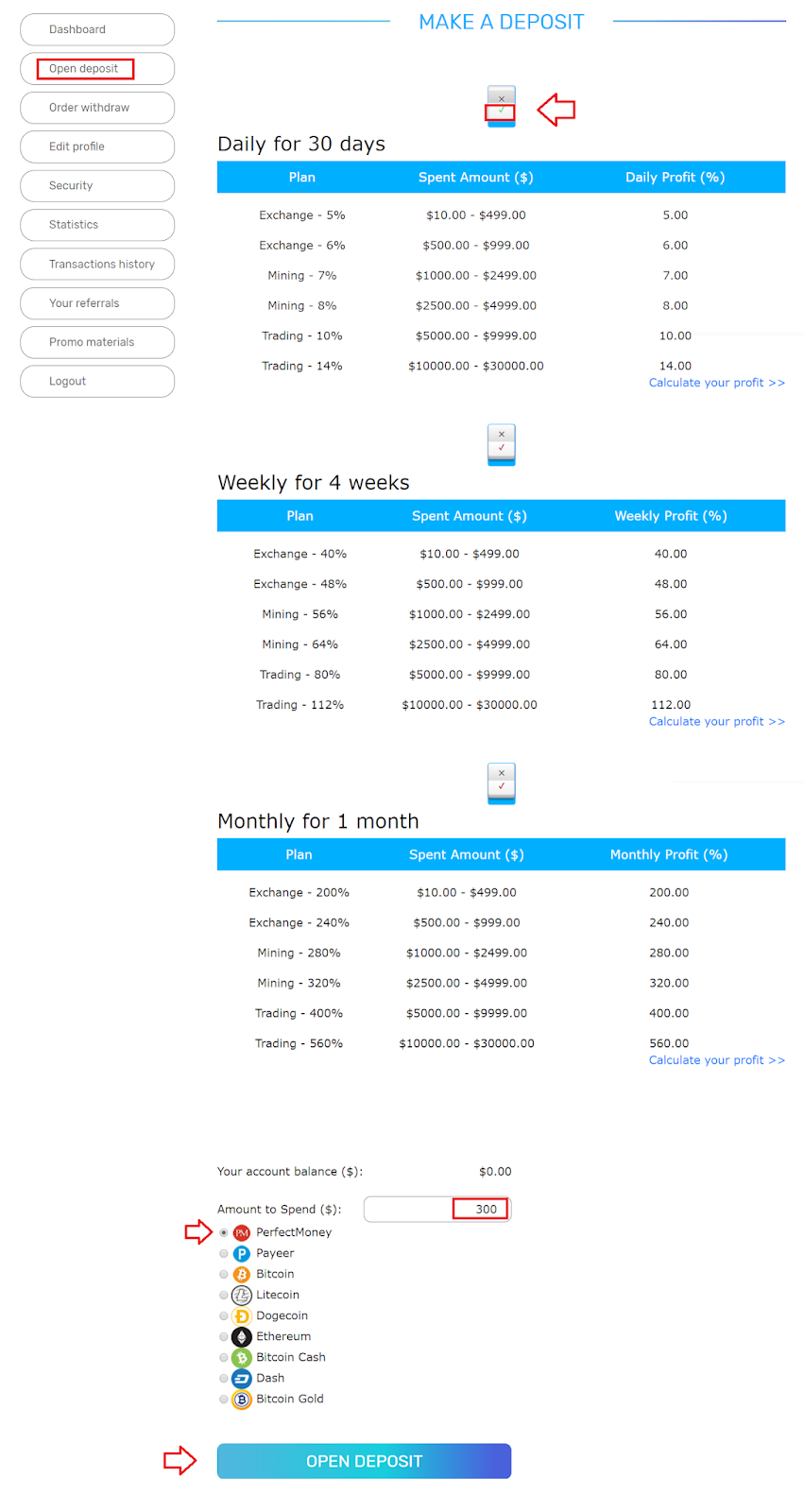View Transactions history page

97,264
